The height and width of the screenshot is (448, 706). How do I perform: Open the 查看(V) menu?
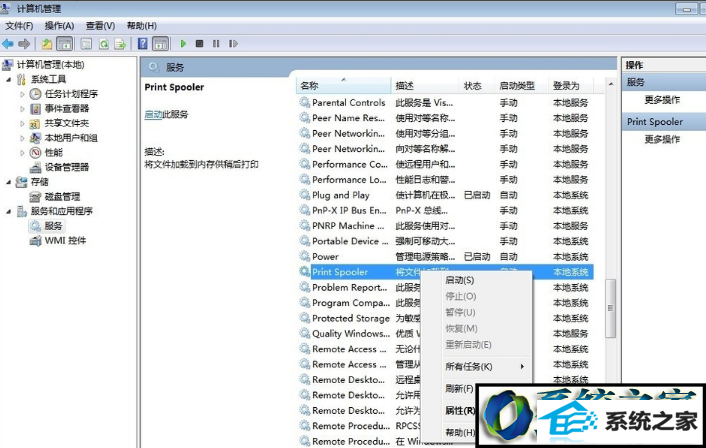click(x=100, y=26)
